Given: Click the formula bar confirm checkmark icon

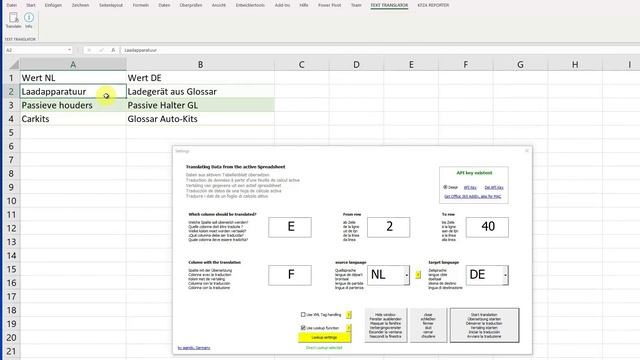Looking at the screenshot, I should 101,50.
